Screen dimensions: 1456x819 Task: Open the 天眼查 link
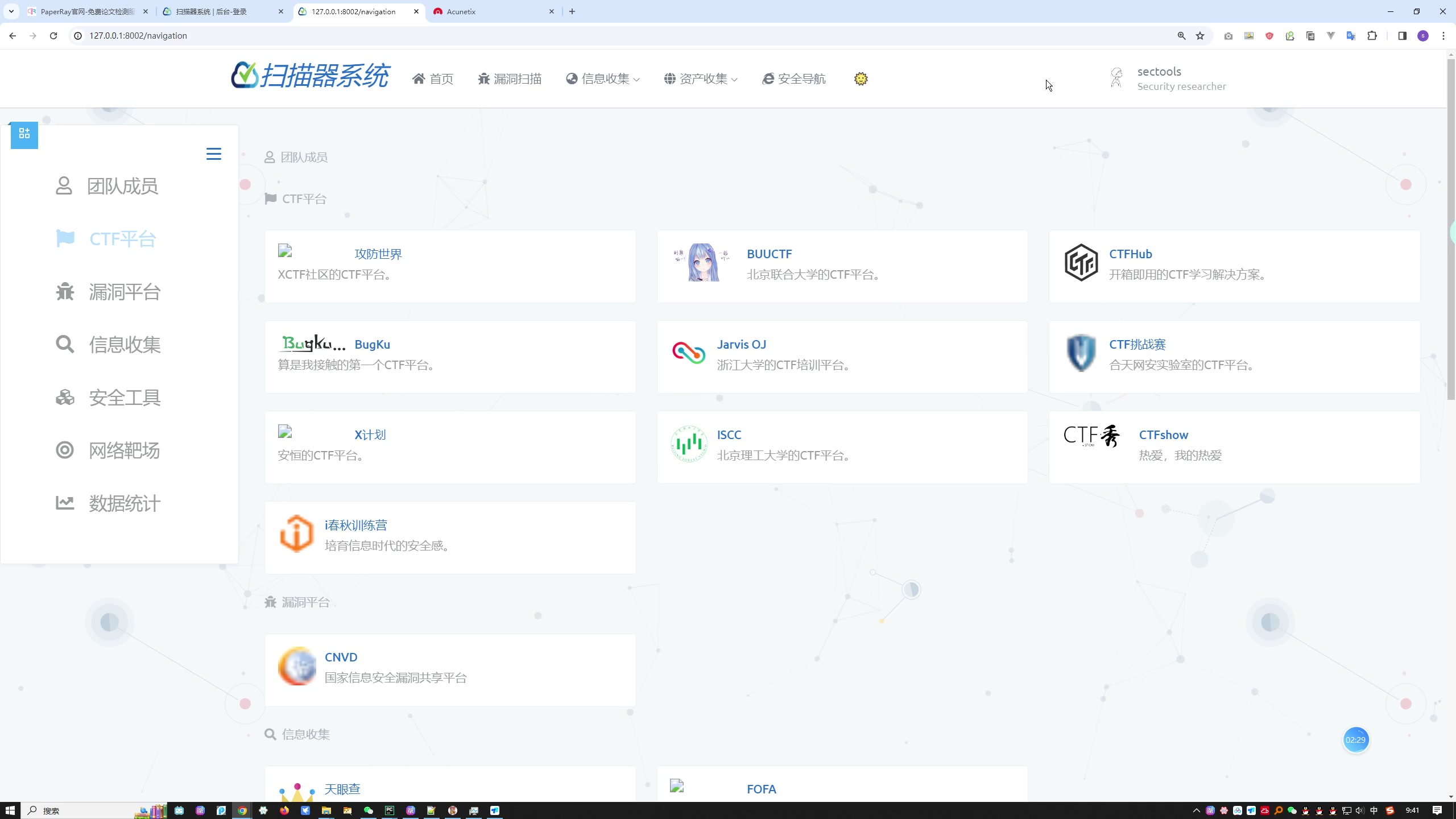(342, 789)
